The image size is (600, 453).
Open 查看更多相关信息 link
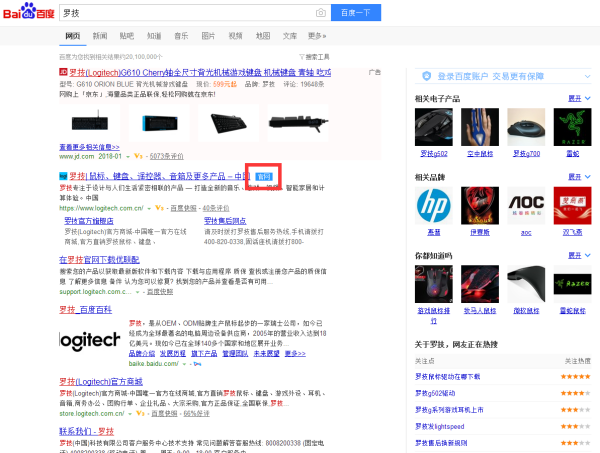tap(89, 147)
